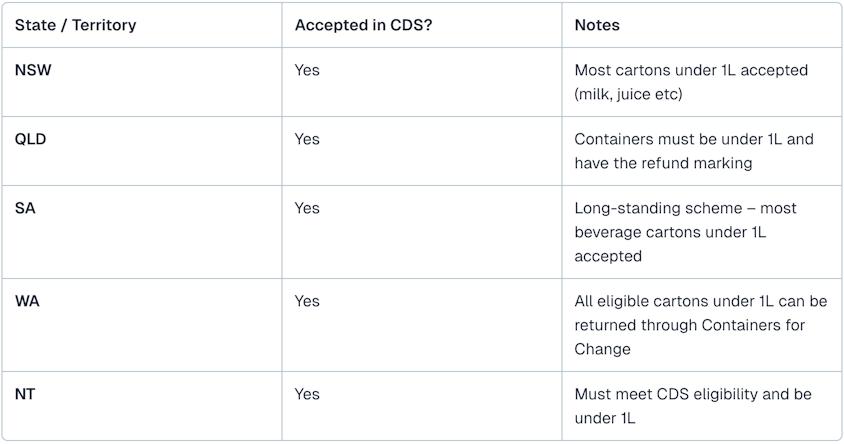The height and width of the screenshot is (444, 844).
Task: Select the NT state cell
Action: (x=25, y=394)
